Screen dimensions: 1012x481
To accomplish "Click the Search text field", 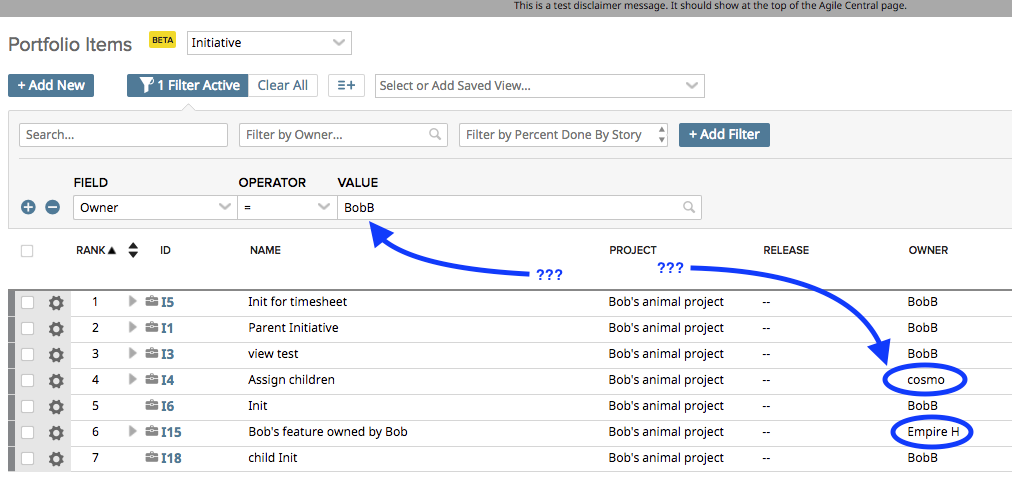I will click(123, 134).
